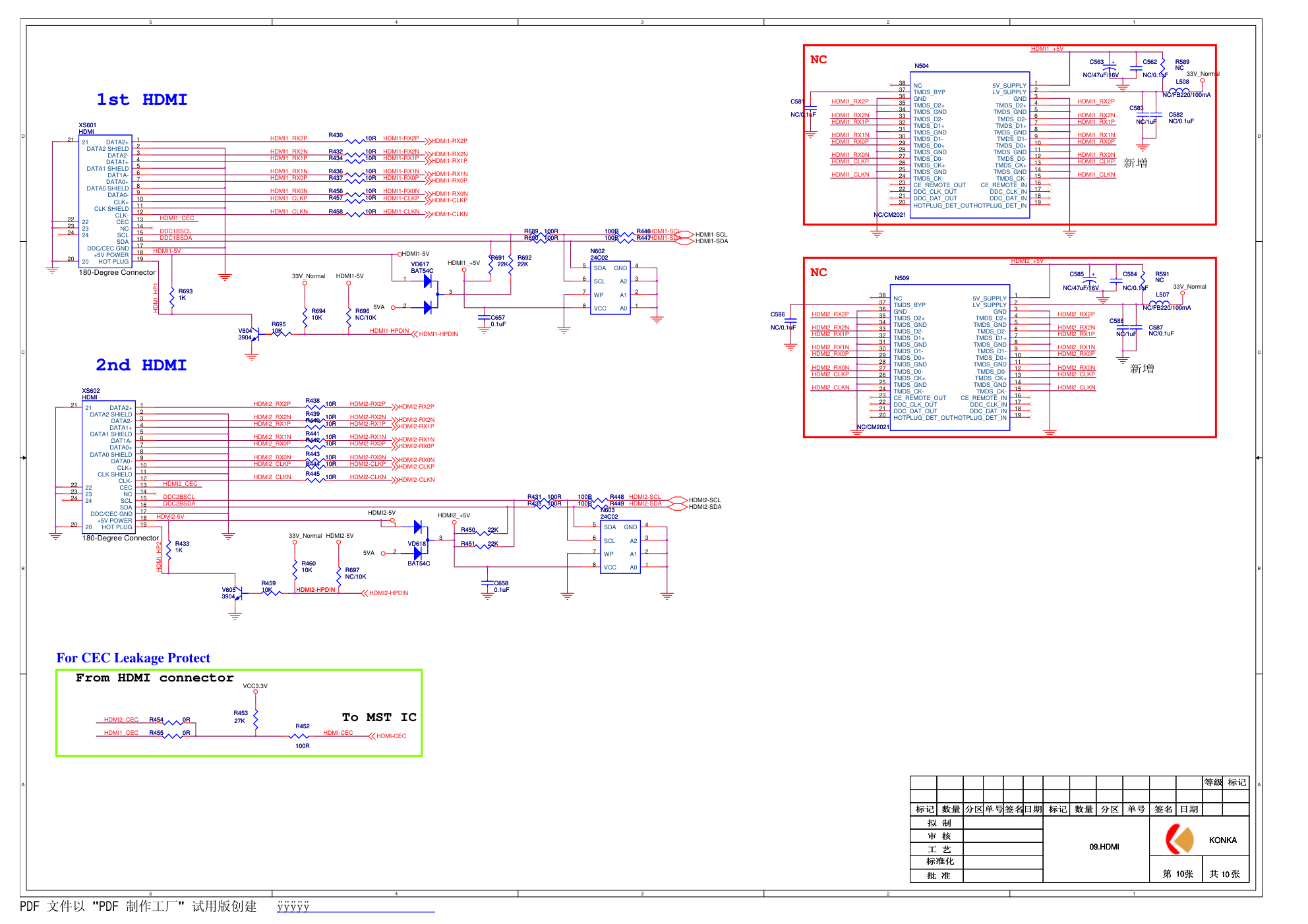Click the R452 100R resistor label
The width and height of the screenshot is (1308, 924).
(x=302, y=736)
